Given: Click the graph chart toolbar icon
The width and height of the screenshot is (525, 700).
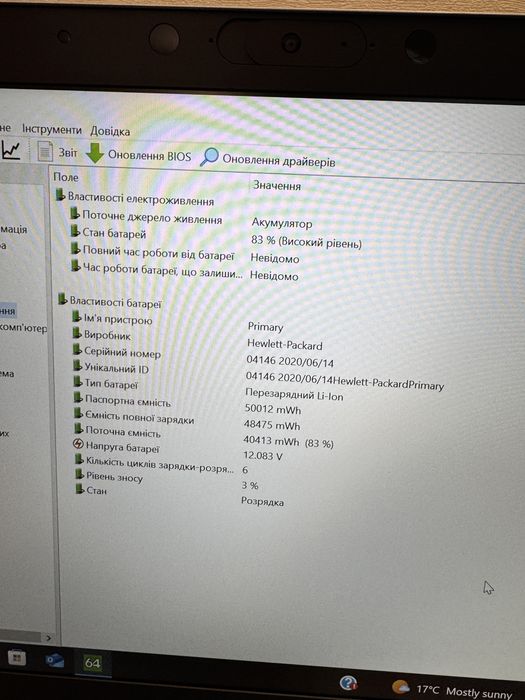Looking at the screenshot, I should (11, 150).
